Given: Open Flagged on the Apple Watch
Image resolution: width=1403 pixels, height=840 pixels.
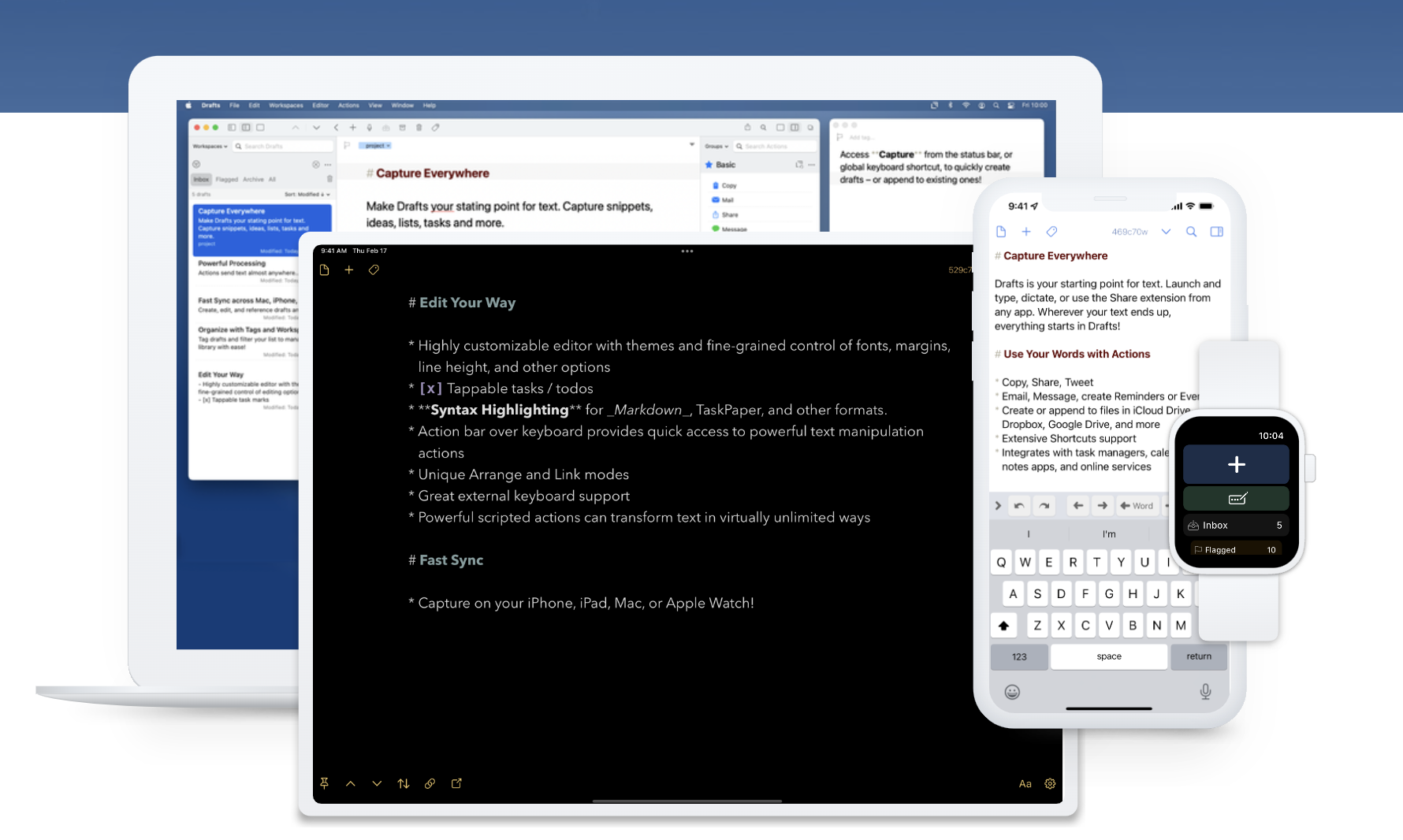Looking at the screenshot, I should point(1236,549).
